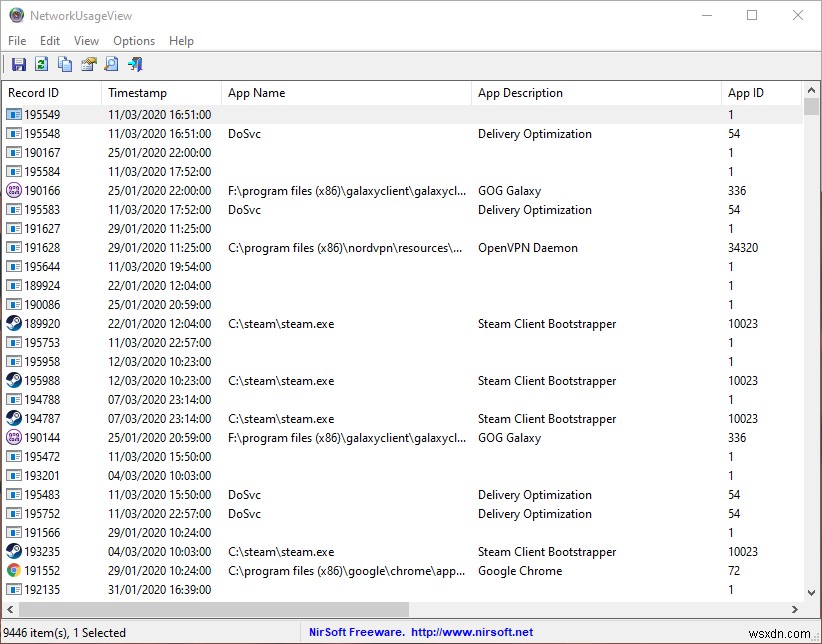Open the File menu
Image resolution: width=822 pixels, height=644 pixels.
tap(16, 41)
